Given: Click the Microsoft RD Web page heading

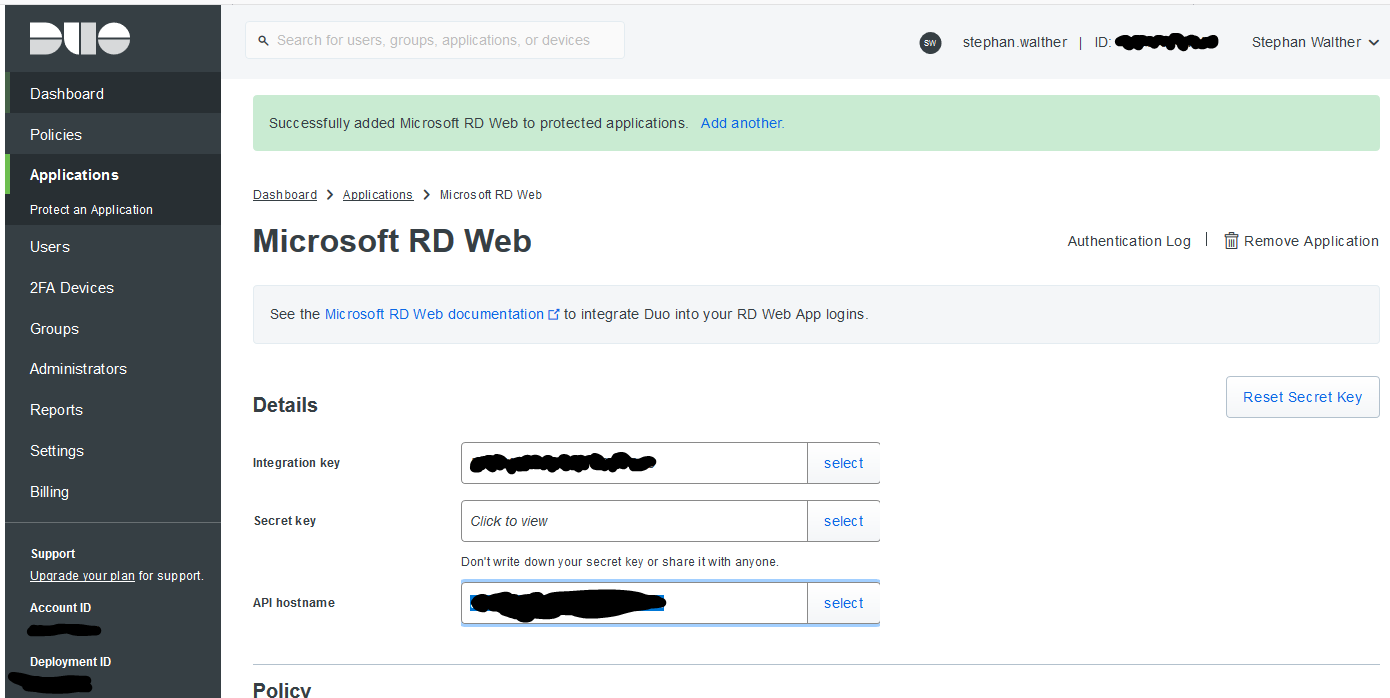Looking at the screenshot, I should 392,241.
